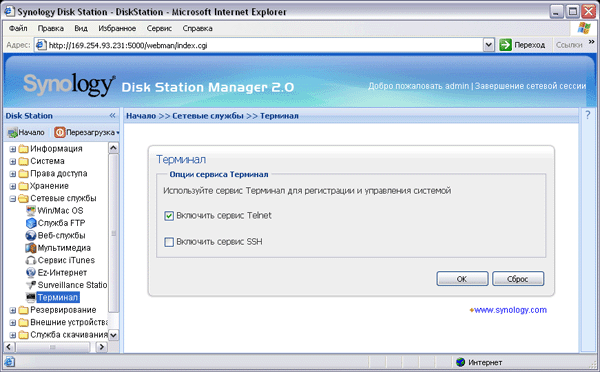The height and width of the screenshot is (372, 600).
Task: Click Начало in the breadcrumb
Action: tap(141, 116)
